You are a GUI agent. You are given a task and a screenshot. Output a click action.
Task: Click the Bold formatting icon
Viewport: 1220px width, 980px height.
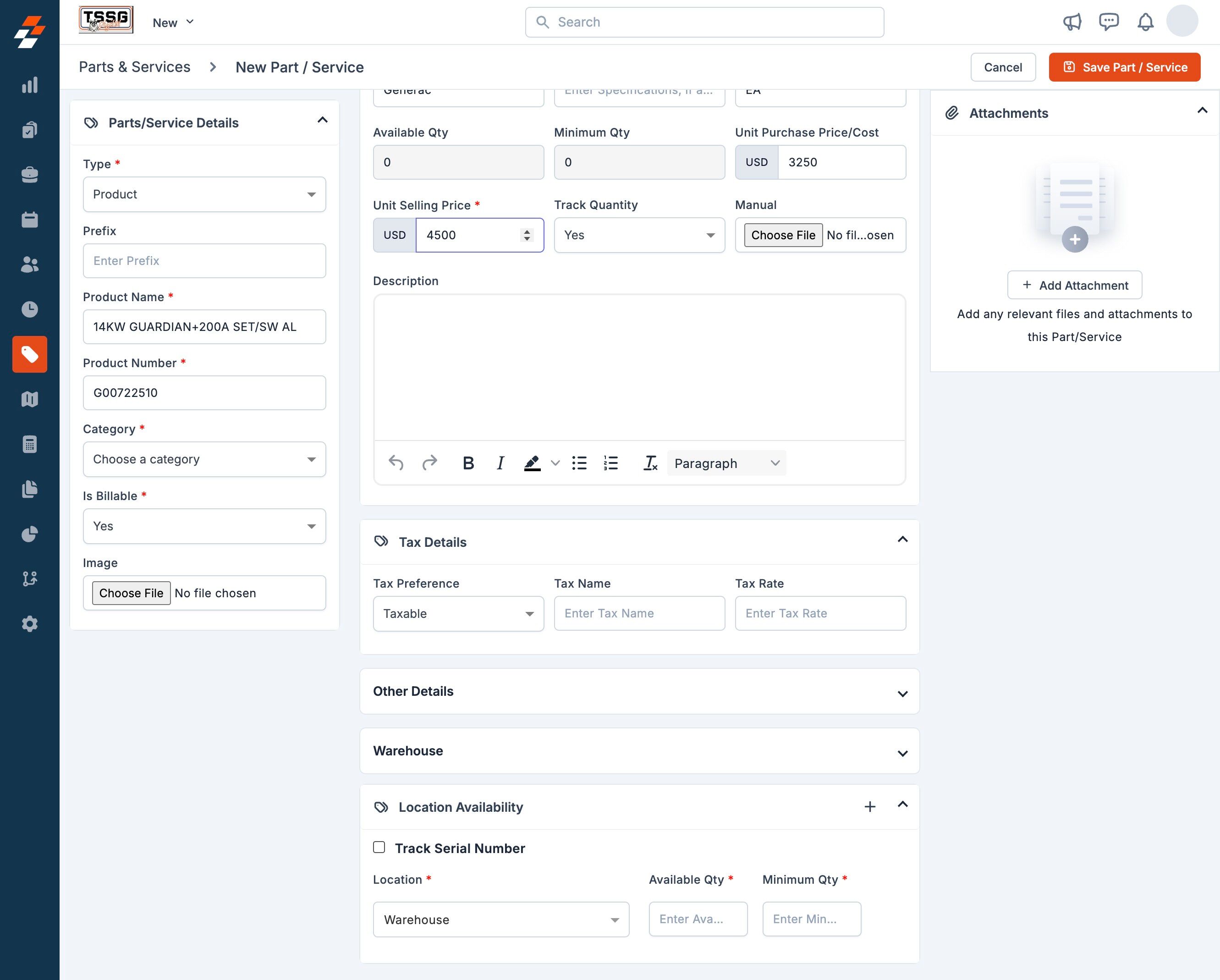point(468,463)
